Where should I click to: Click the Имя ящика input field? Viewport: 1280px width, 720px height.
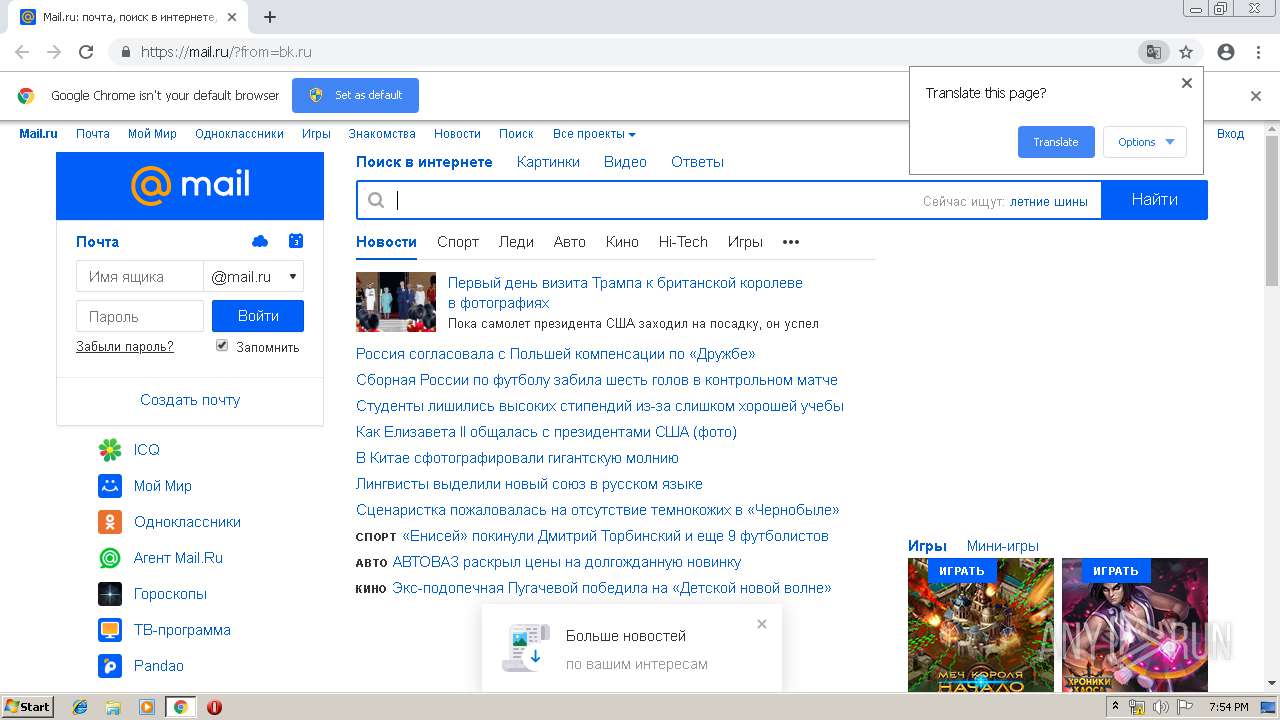[140, 277]
